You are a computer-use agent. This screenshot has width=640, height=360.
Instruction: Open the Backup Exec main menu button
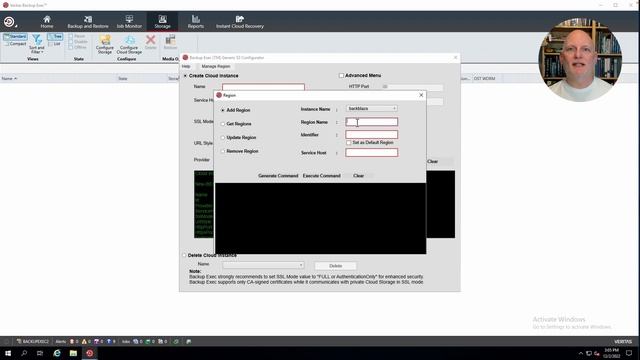[9, 22]
